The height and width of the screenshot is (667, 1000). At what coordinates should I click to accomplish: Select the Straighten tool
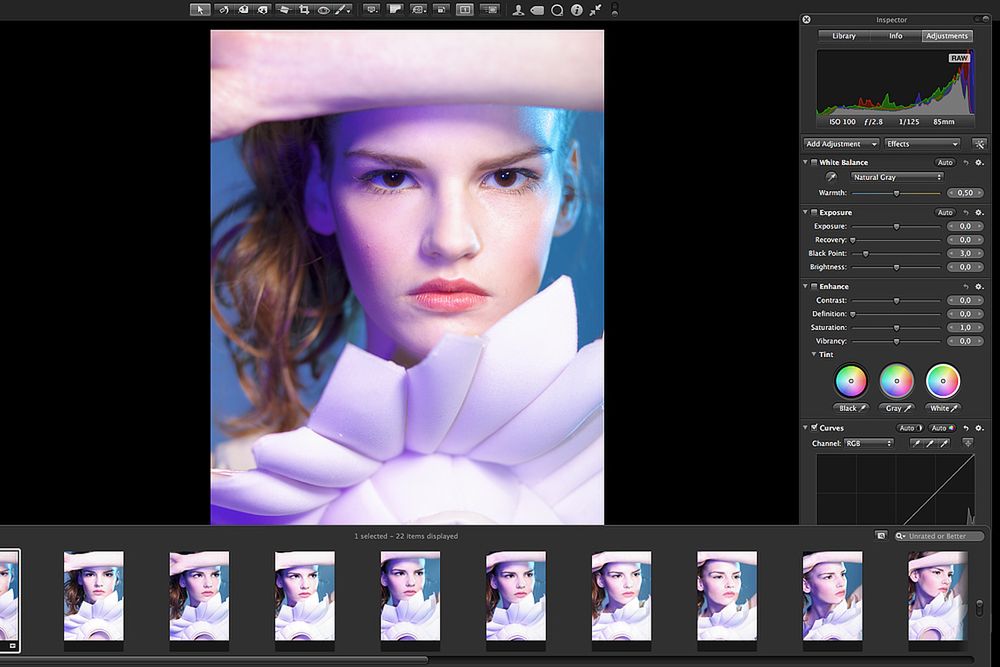tap(284, 10)
